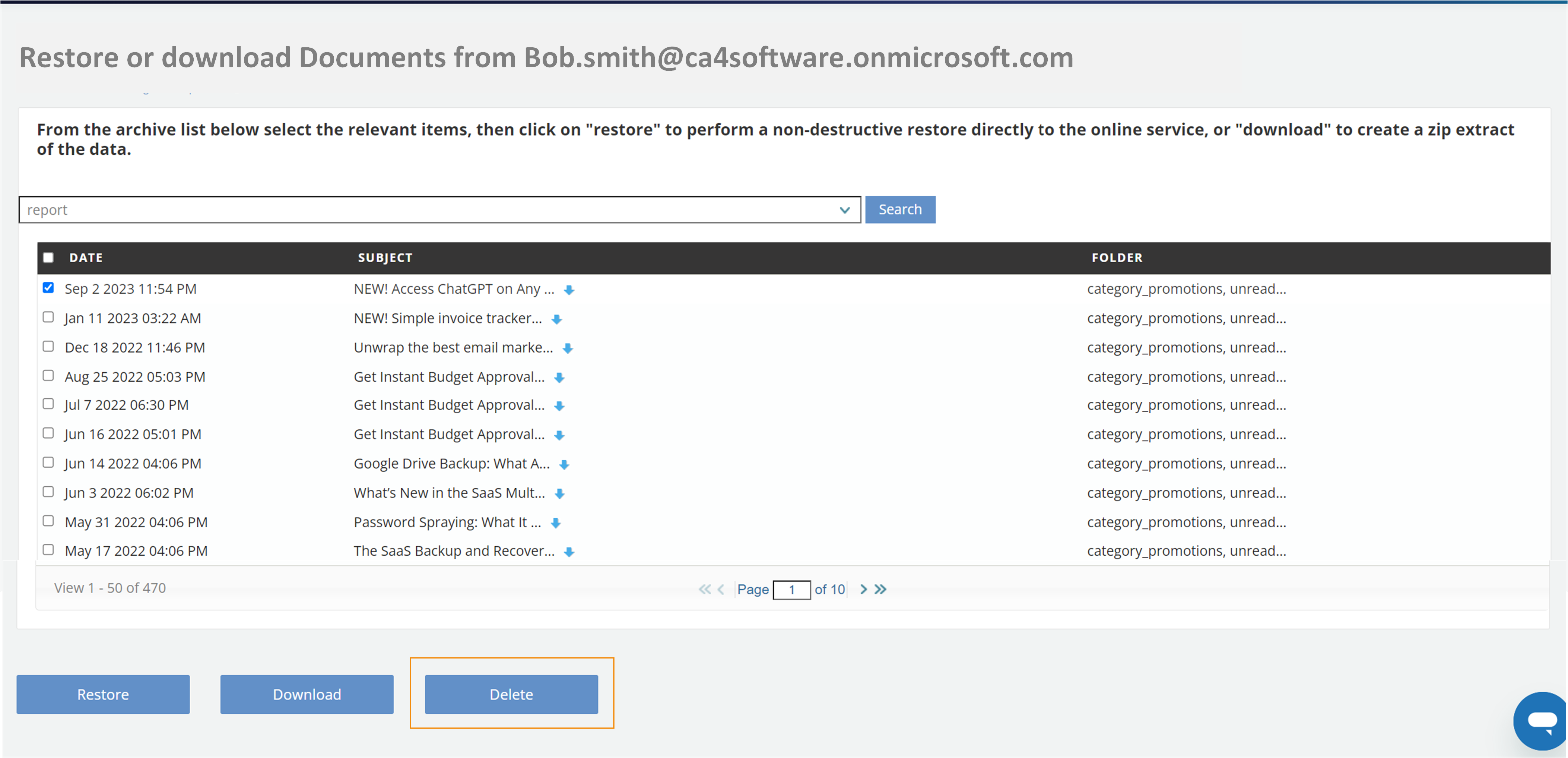Sort by the SUBJECT column header

385,258
